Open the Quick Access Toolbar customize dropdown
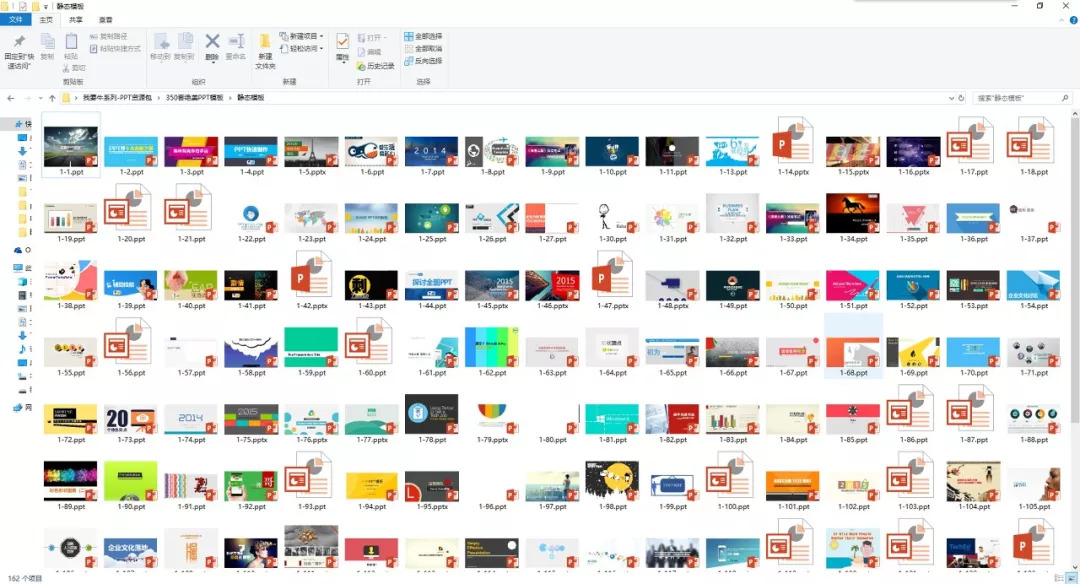 46,6
